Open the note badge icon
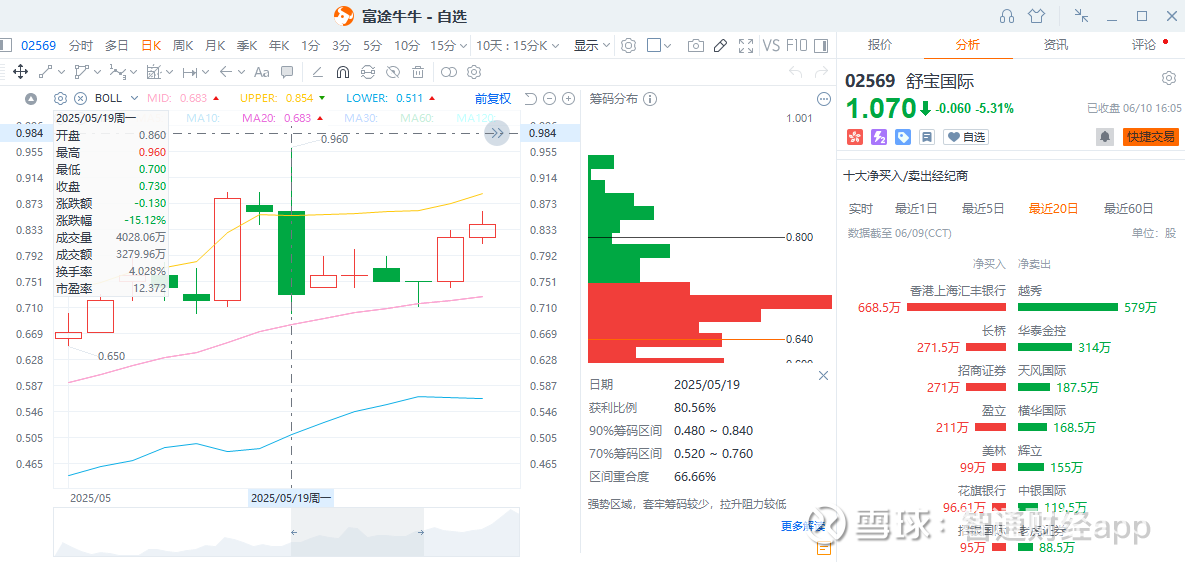1185x562 pixels. [927, 137]
